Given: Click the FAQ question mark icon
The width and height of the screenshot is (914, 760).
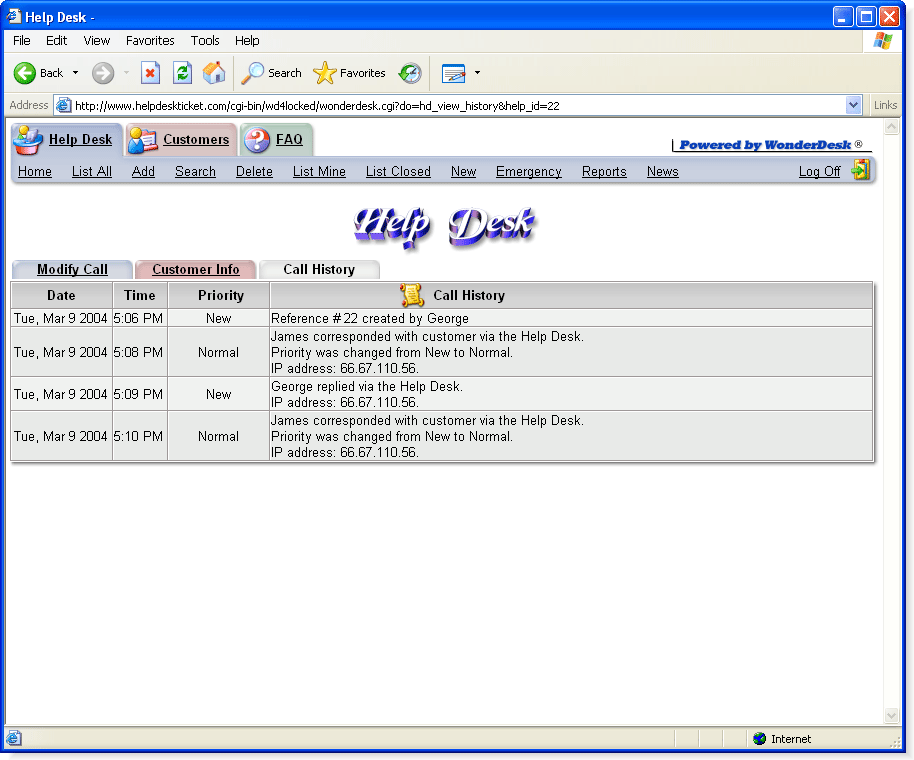Looking at the screenshot, I should 257,140.
